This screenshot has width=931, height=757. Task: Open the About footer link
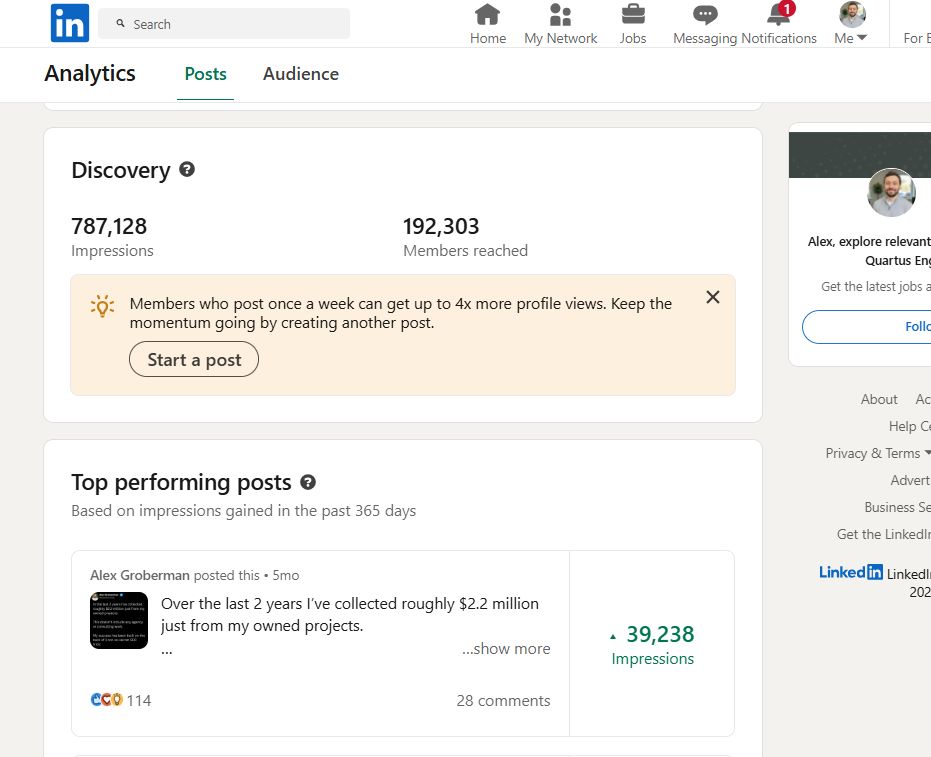tap(879, 399)
